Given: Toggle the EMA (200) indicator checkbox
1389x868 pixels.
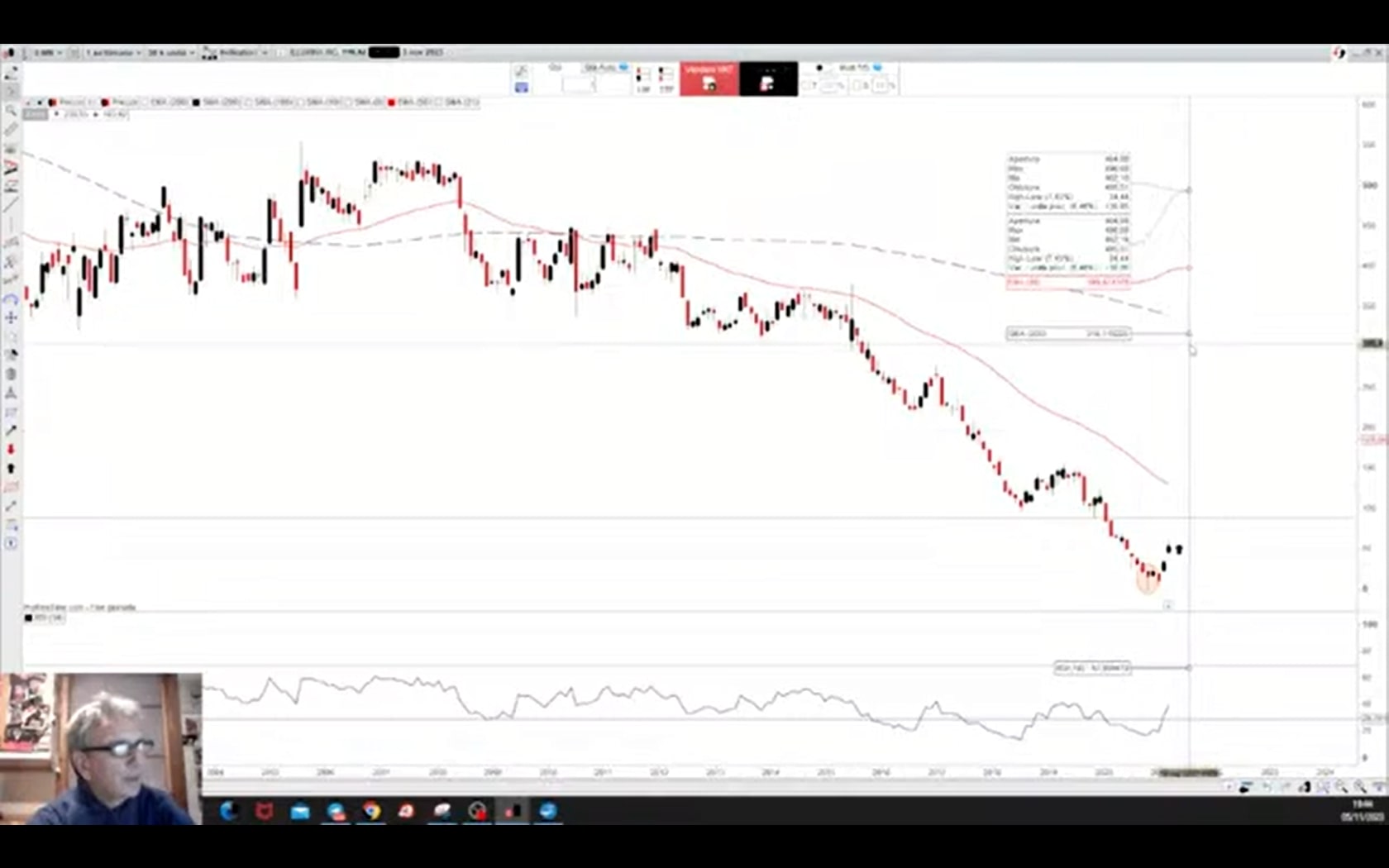Looking at the screenshot, I should tap(145, 103).
